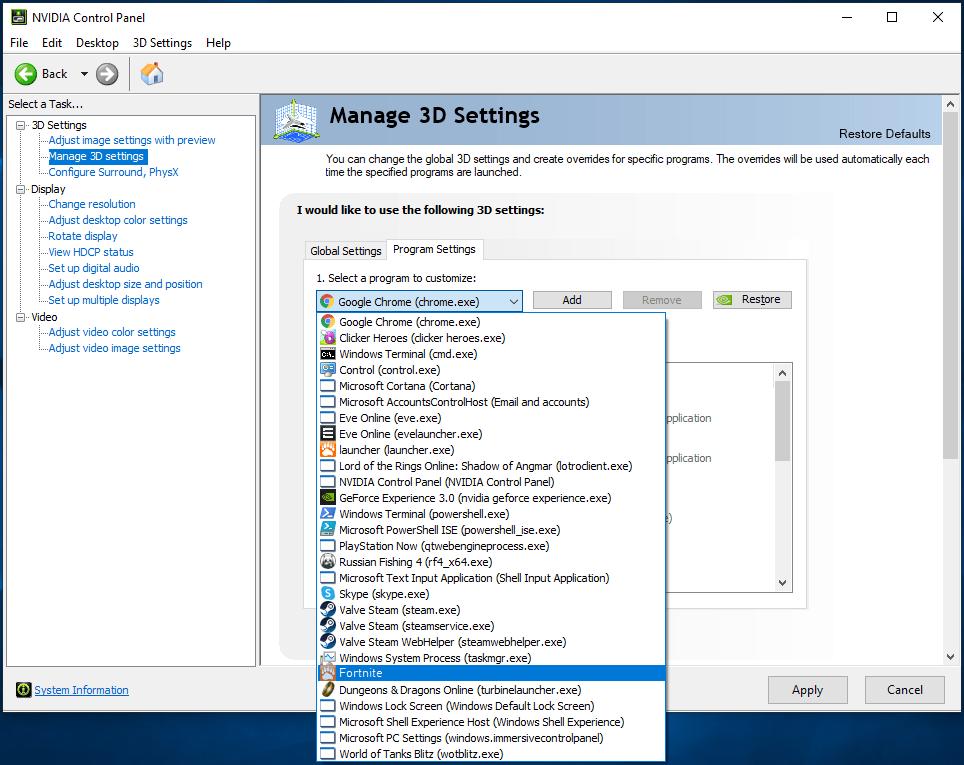Open the Desktop menu

(x=97, y=42)
